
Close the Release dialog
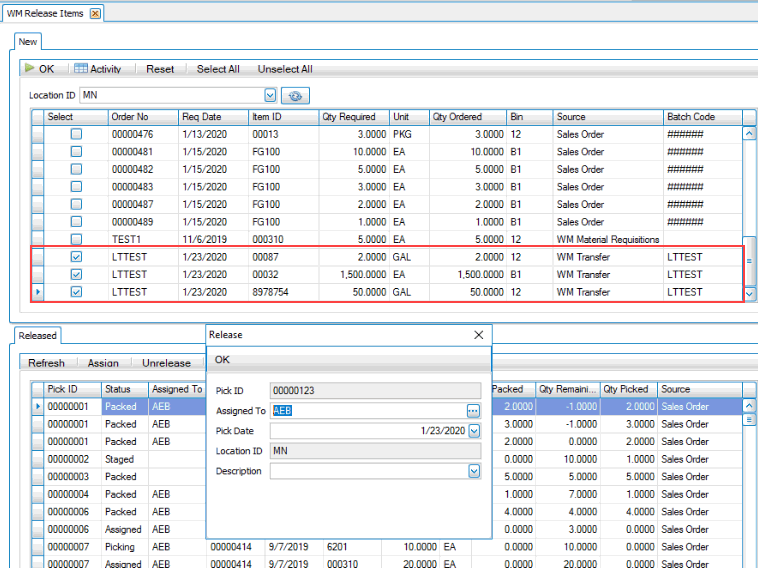click(x=478, y=335)
